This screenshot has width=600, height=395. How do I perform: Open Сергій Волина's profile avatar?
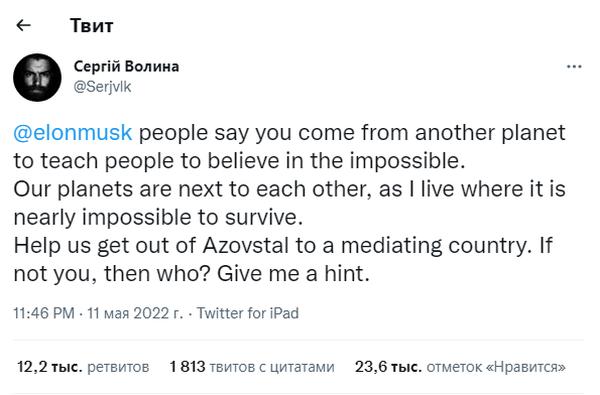point(37,77)
